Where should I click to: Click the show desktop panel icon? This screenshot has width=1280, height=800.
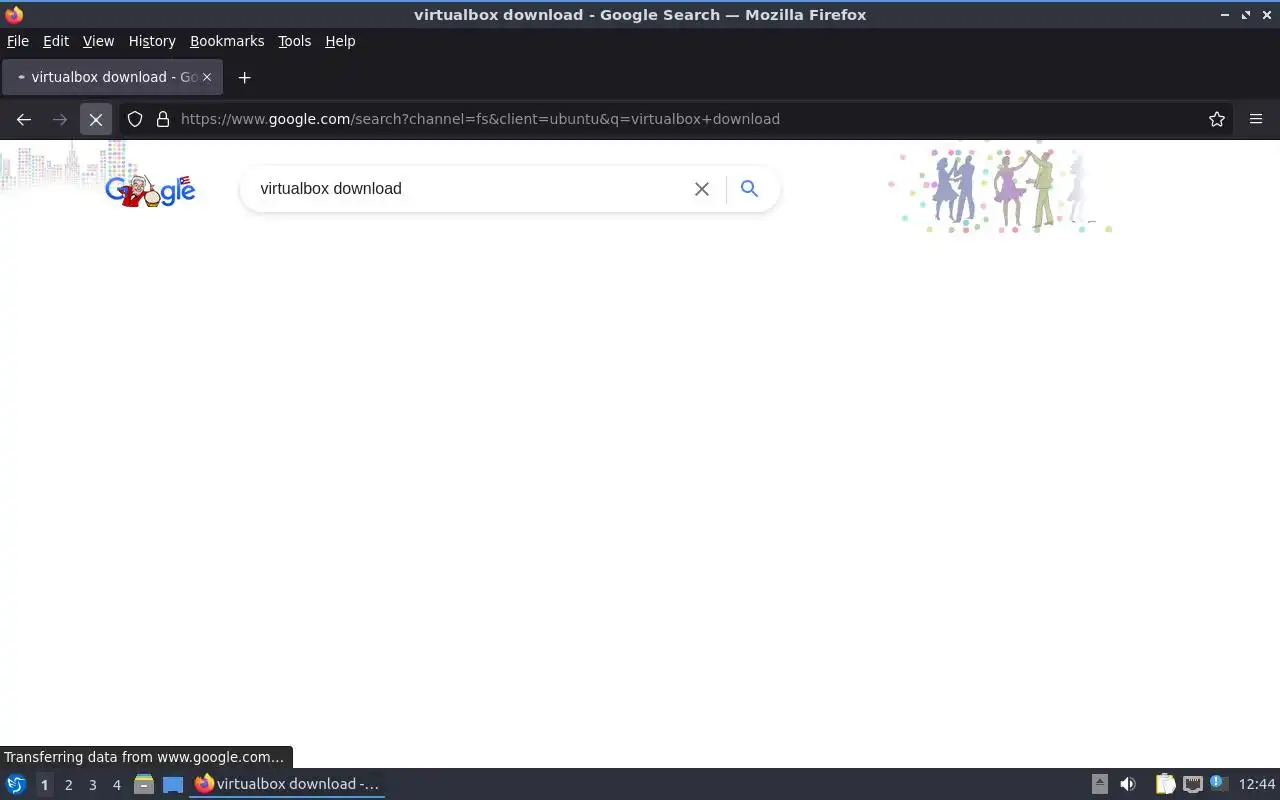click(173, 784)
